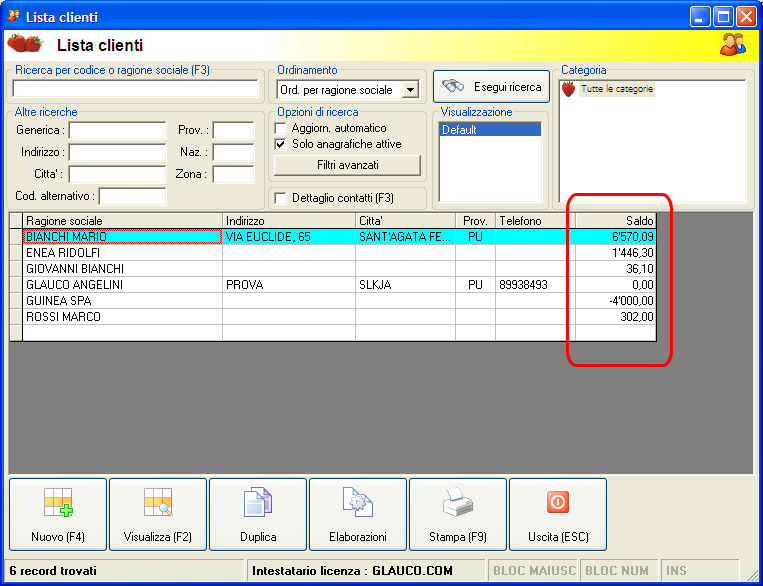Click the Filtri avanzati button

click(347, 165)
